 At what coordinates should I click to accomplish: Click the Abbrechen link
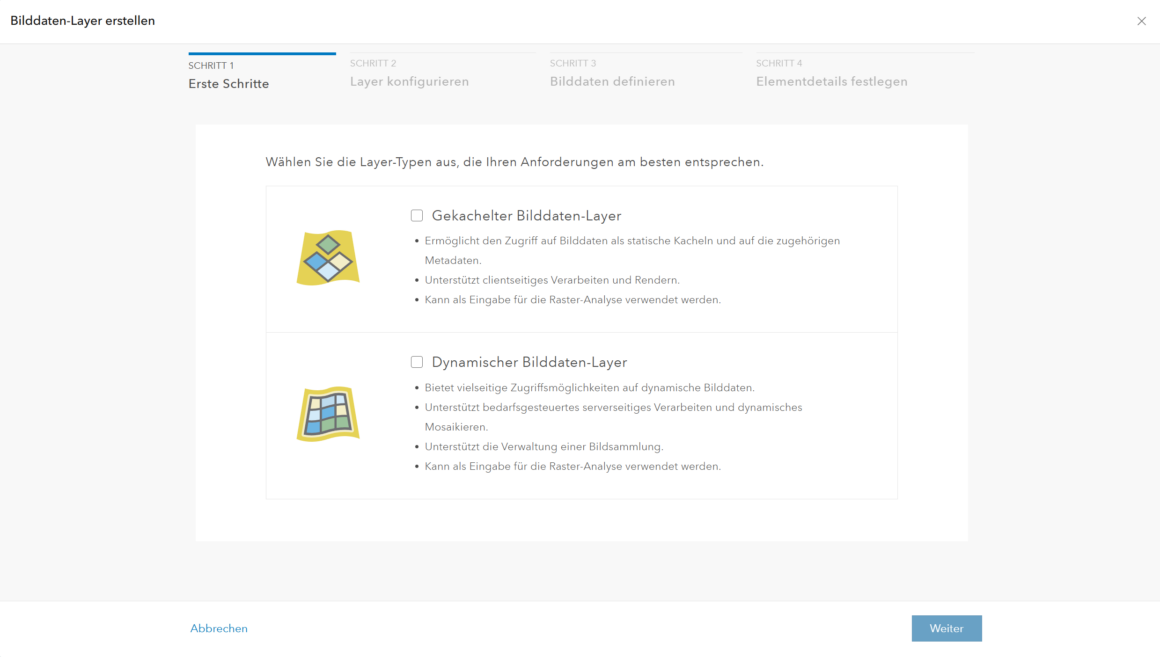[219, 628]
